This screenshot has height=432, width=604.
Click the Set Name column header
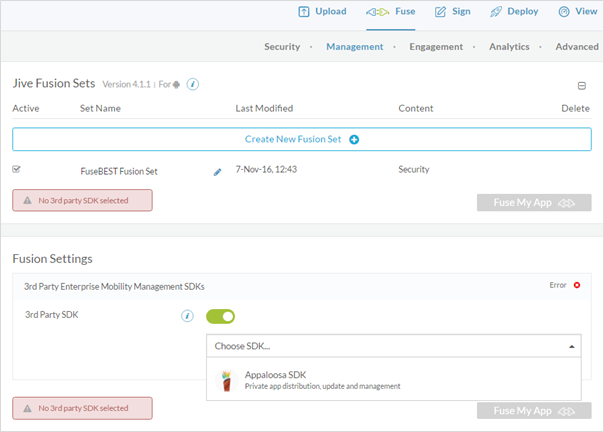pyautogui.click(x=100, y=108)
